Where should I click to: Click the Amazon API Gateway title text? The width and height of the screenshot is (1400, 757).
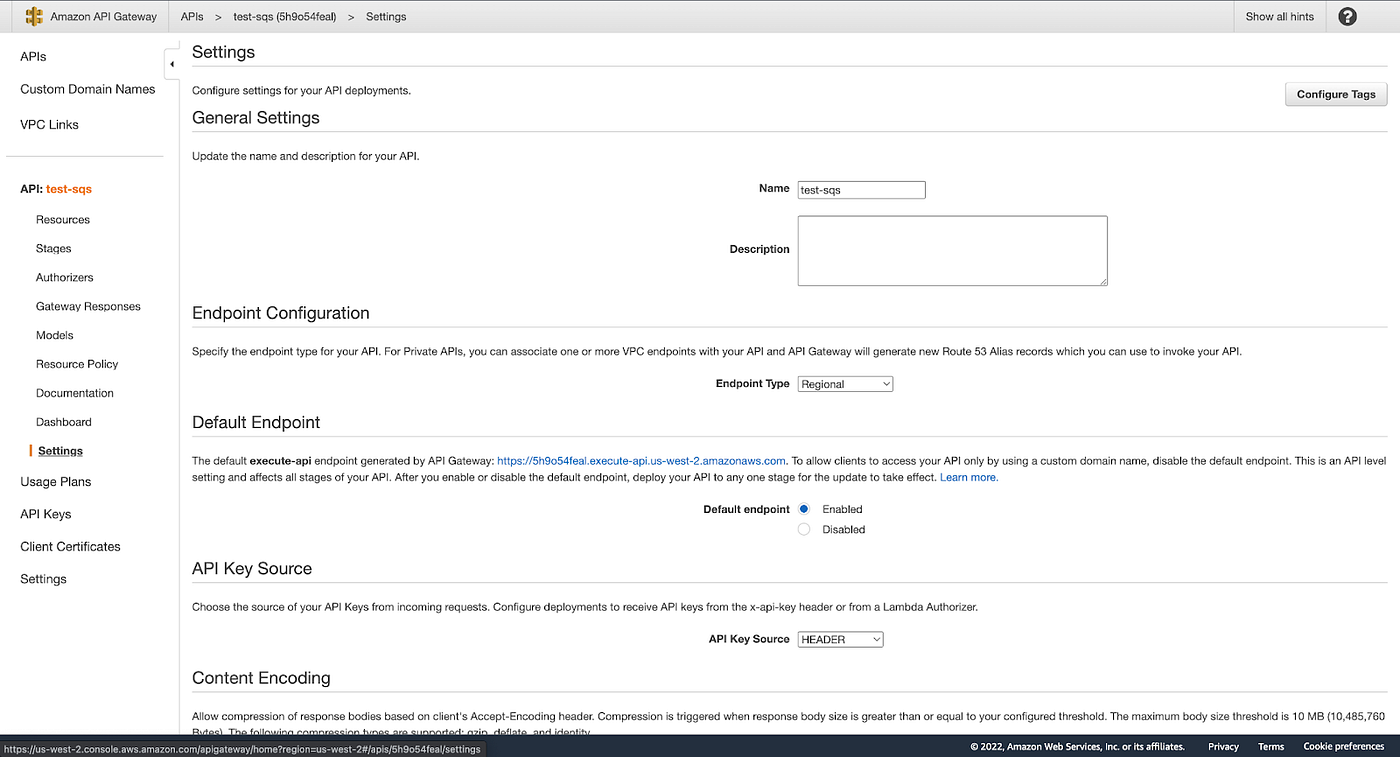tap(104, 17)
